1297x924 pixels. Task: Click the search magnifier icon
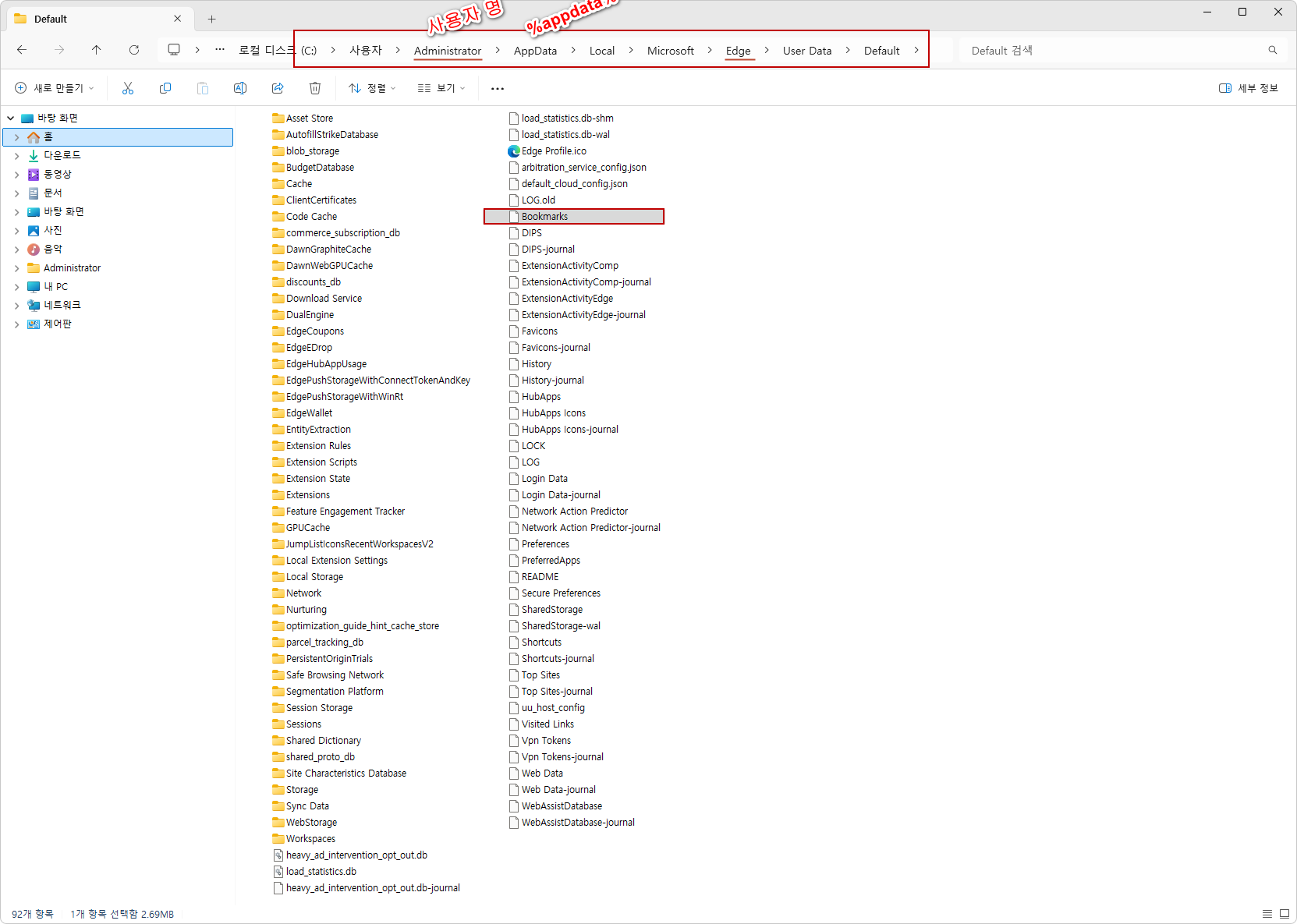[x=1273, y=50]
